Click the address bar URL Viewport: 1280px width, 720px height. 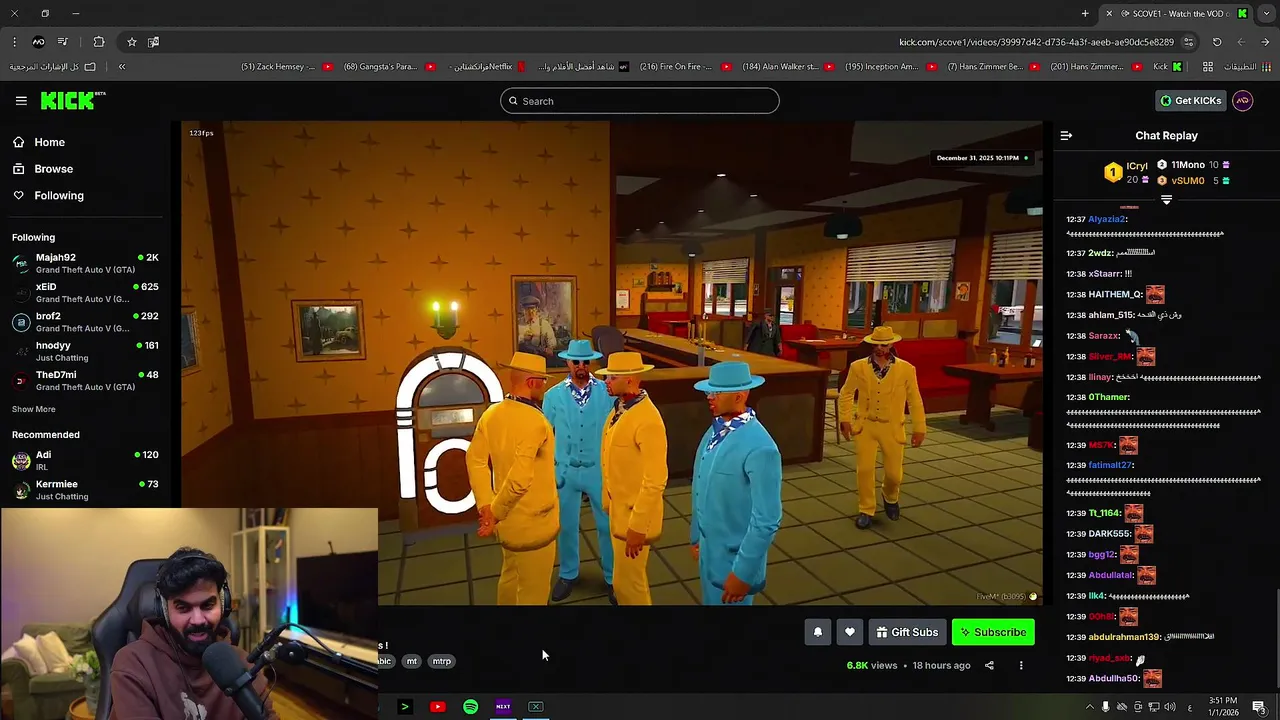(x=1036, y=42)
